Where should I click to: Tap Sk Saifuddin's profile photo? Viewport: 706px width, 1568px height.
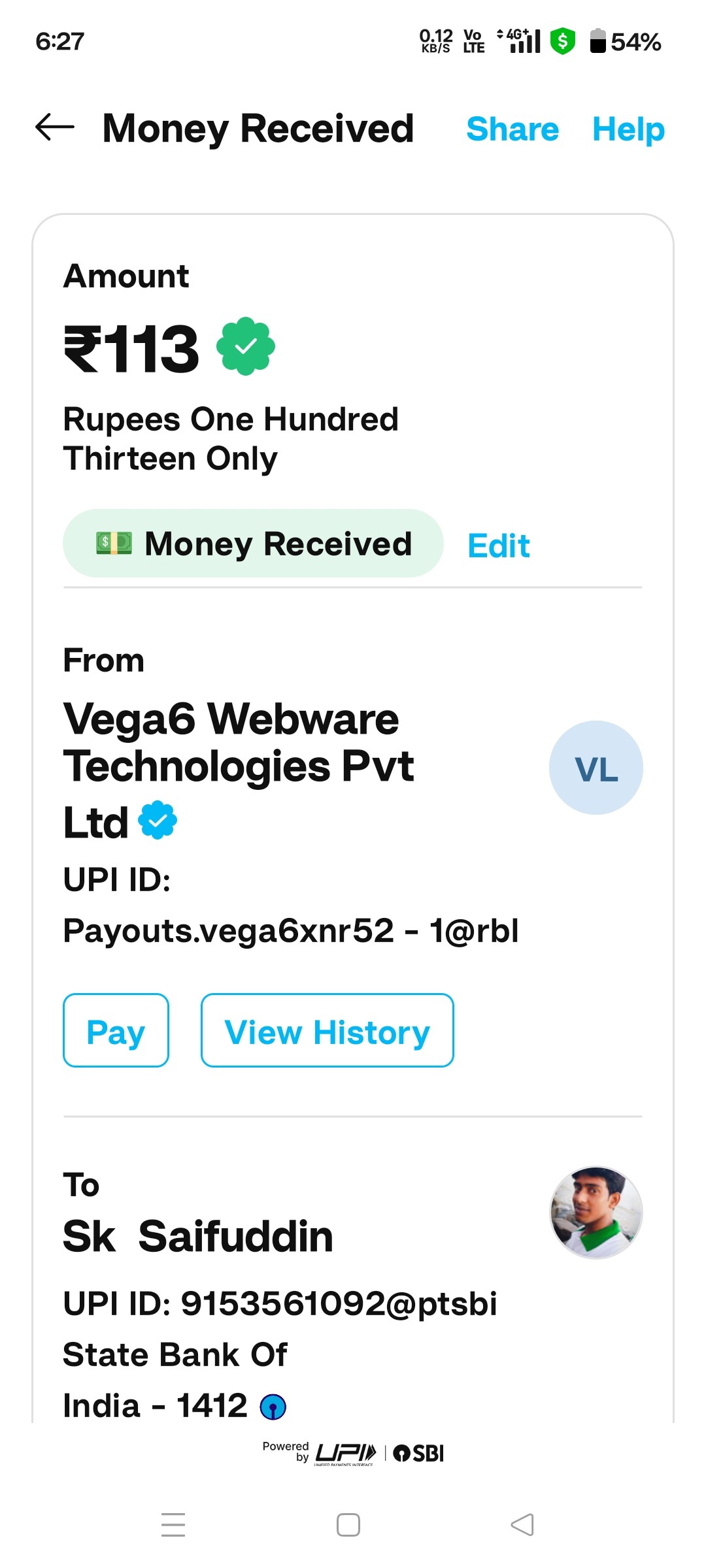(x=596, y=1213)
